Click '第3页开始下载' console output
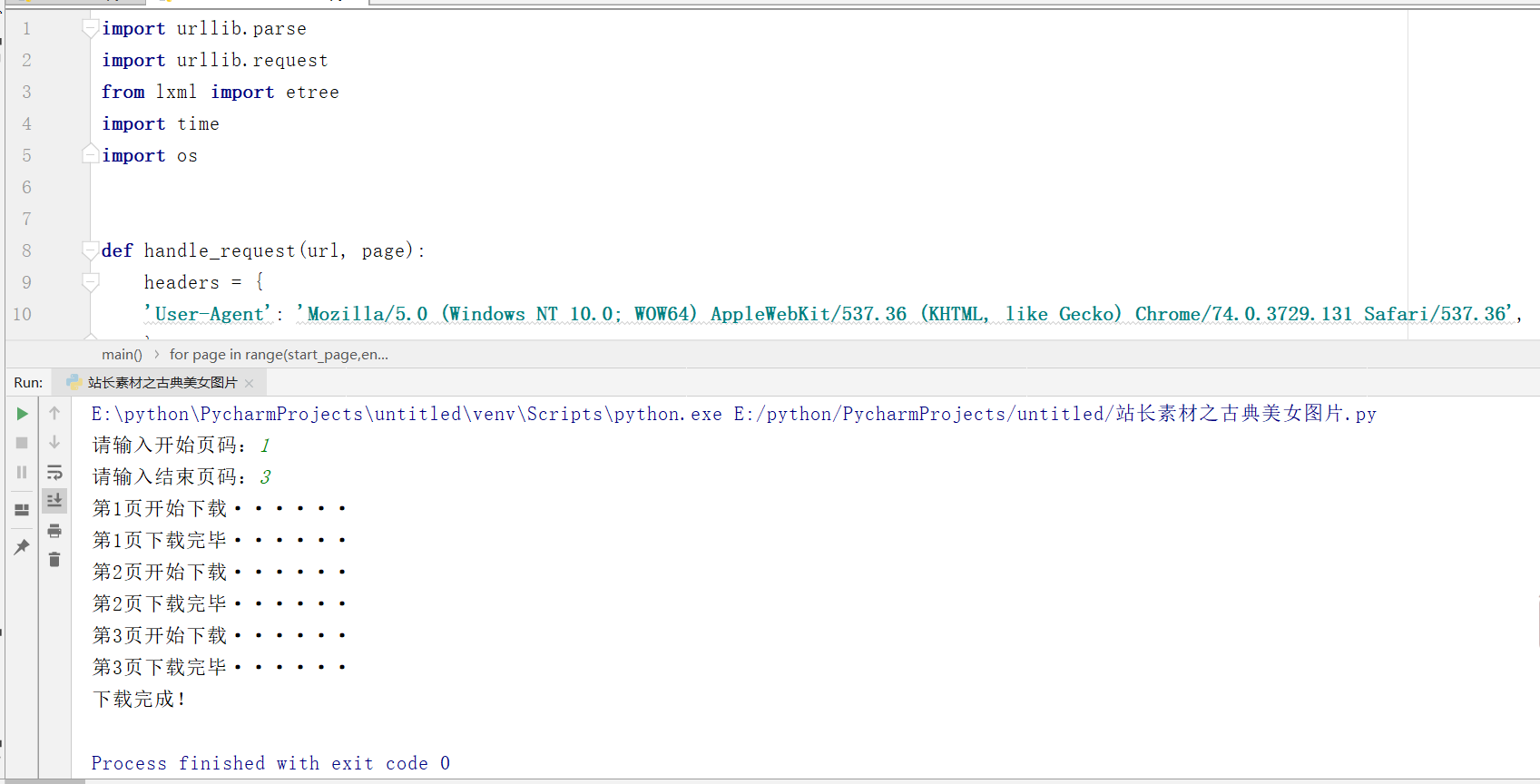This screenshot has height=784, width=1540. 220,636
